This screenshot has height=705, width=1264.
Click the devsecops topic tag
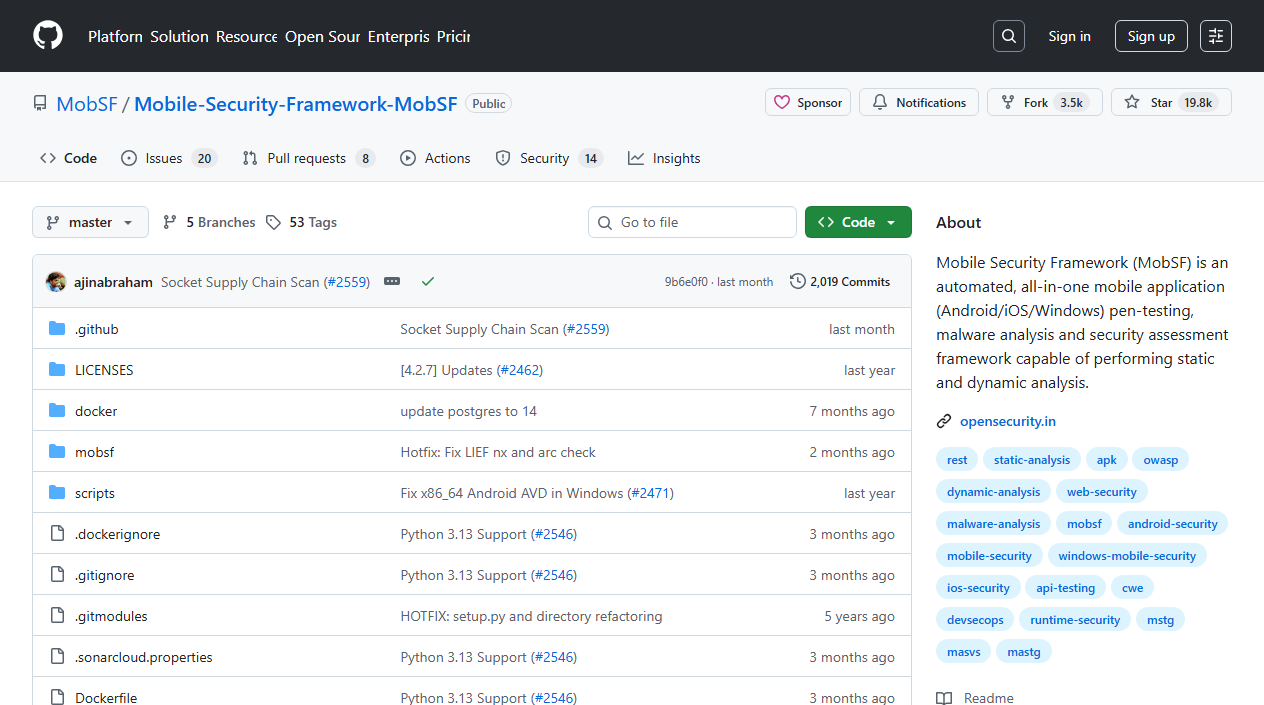tap(975, 620)
